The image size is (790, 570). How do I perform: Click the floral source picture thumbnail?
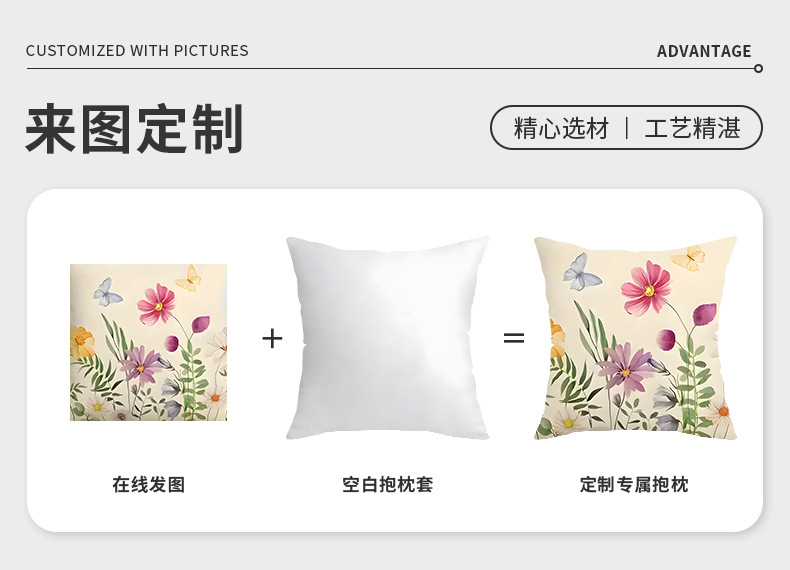coord(148,342)
